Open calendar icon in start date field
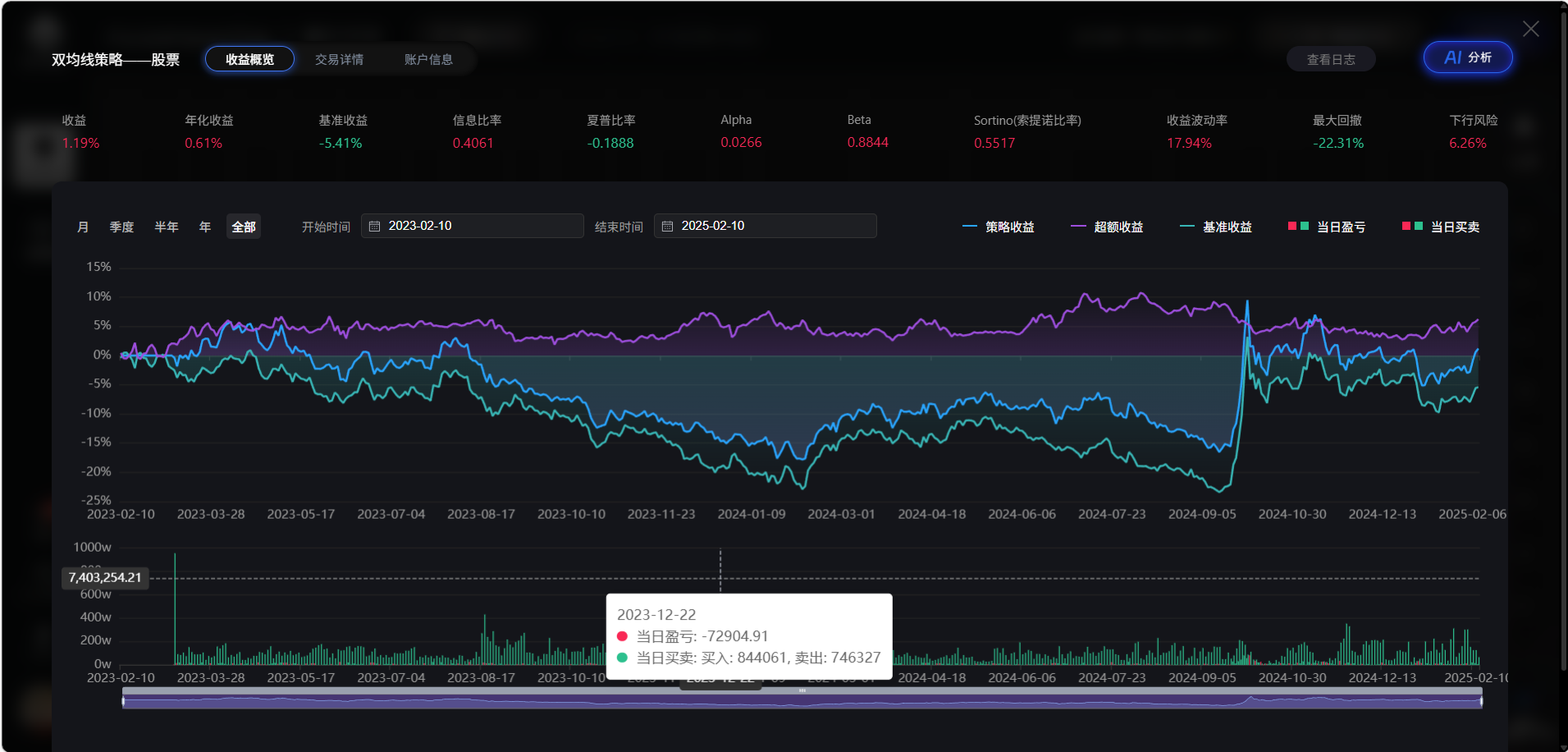 374,226
